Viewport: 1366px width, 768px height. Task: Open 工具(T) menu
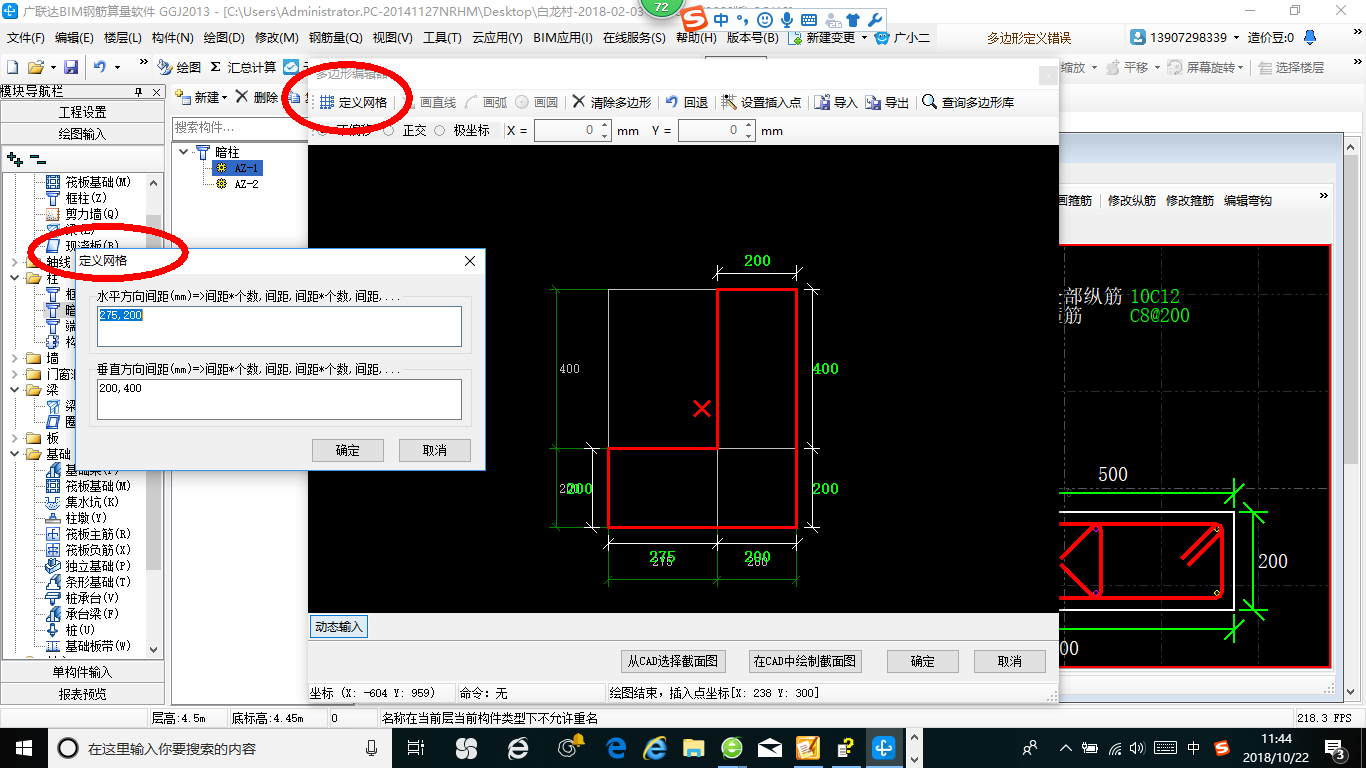442,38
